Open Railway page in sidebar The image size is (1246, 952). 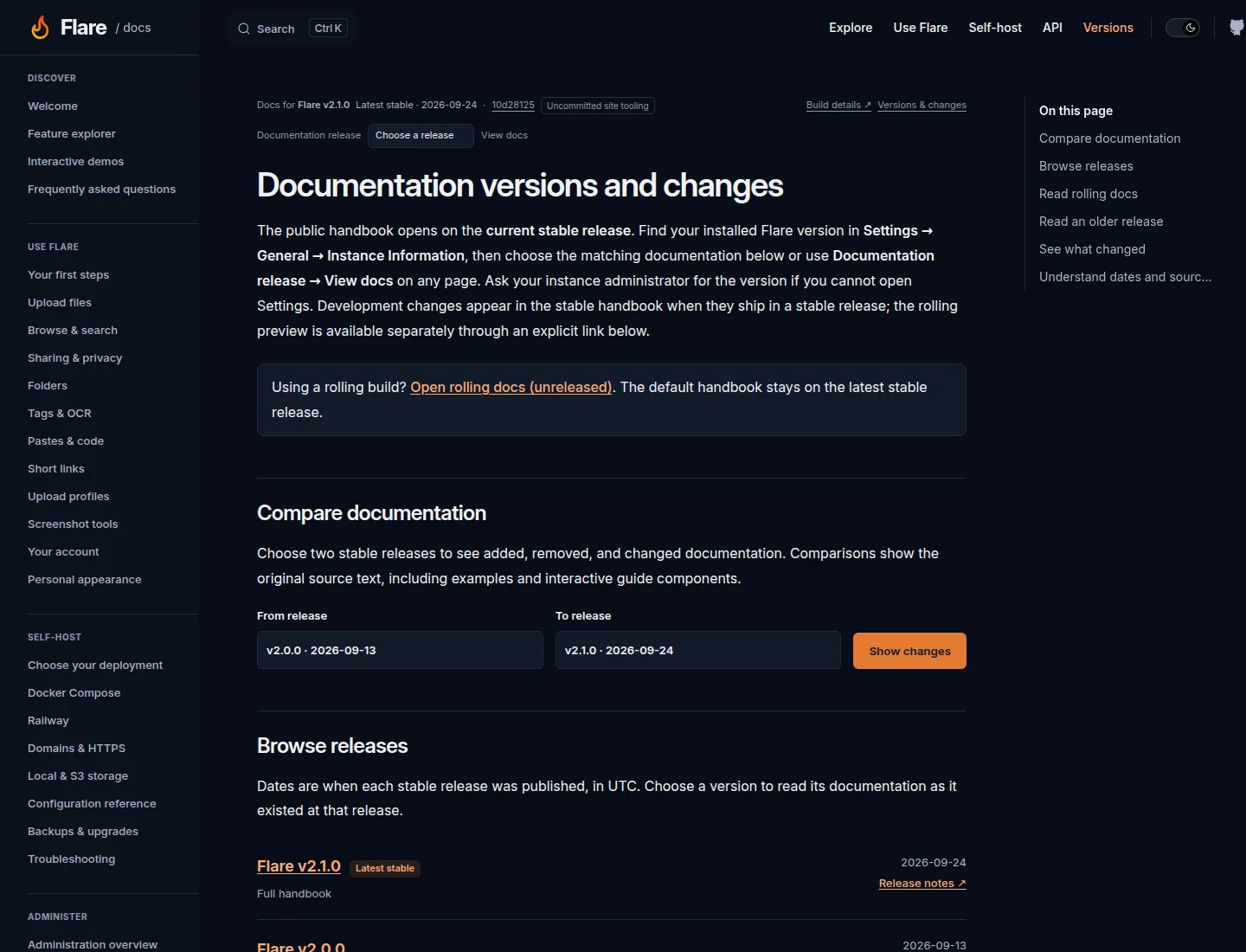48,721
